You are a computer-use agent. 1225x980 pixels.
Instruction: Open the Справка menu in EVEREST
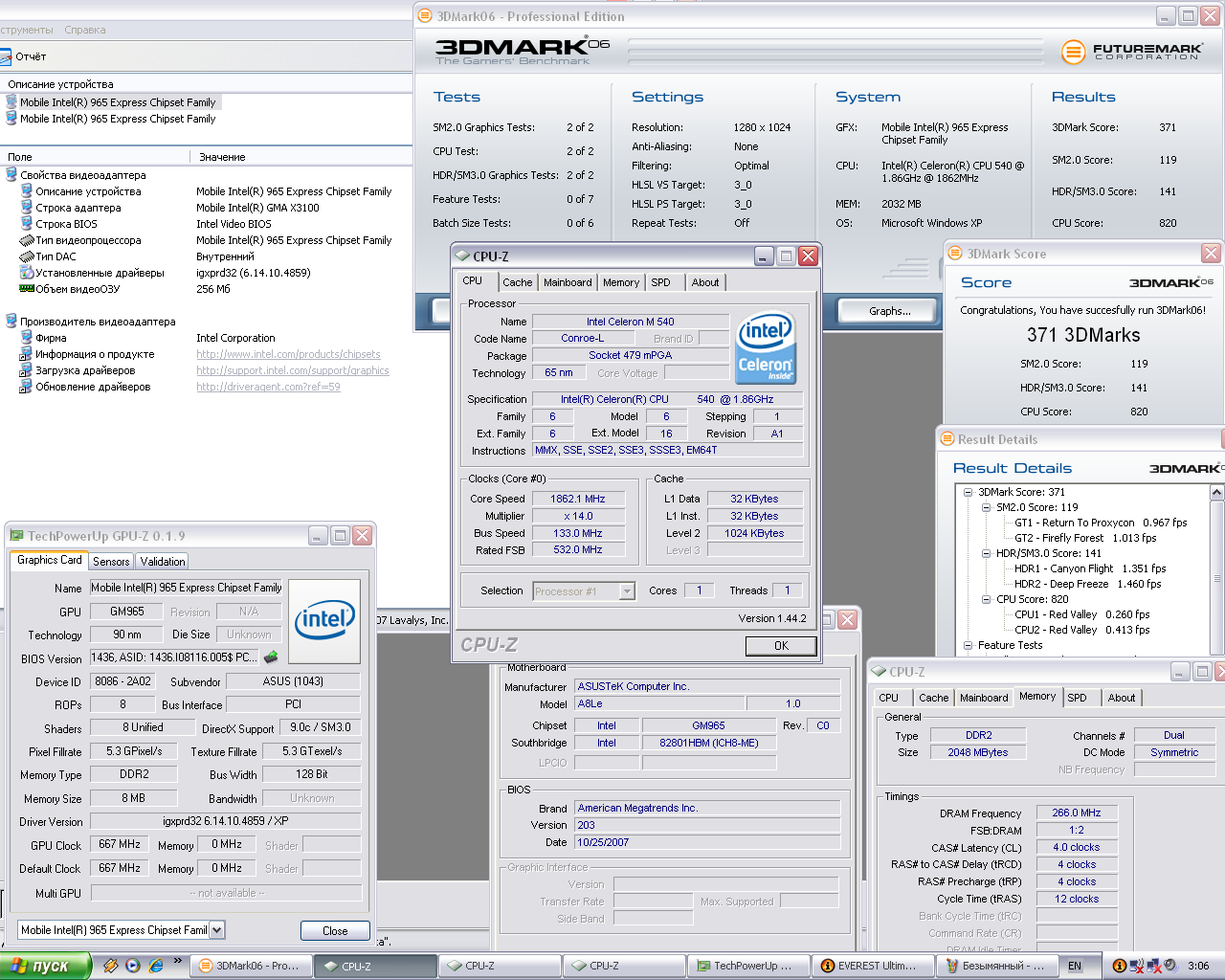(x=85, y=30)
